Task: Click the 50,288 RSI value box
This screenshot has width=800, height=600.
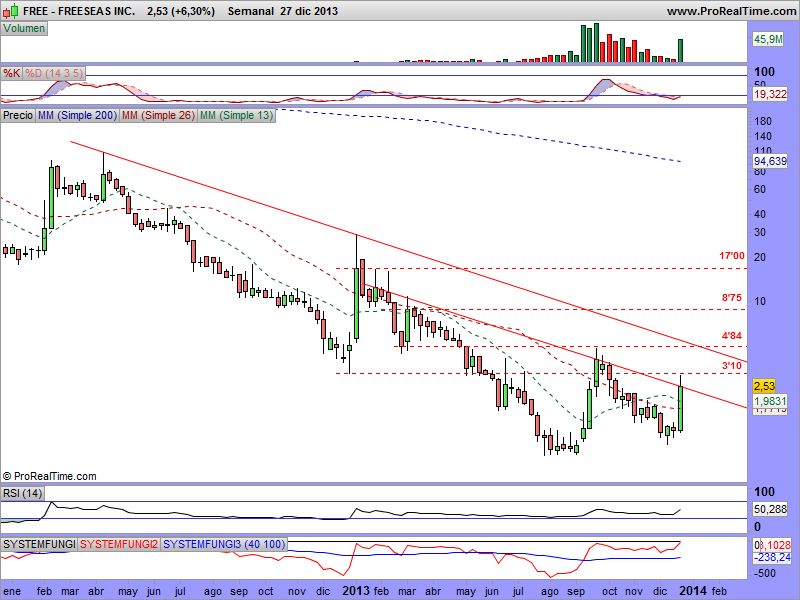Action: tap(770, 509)
